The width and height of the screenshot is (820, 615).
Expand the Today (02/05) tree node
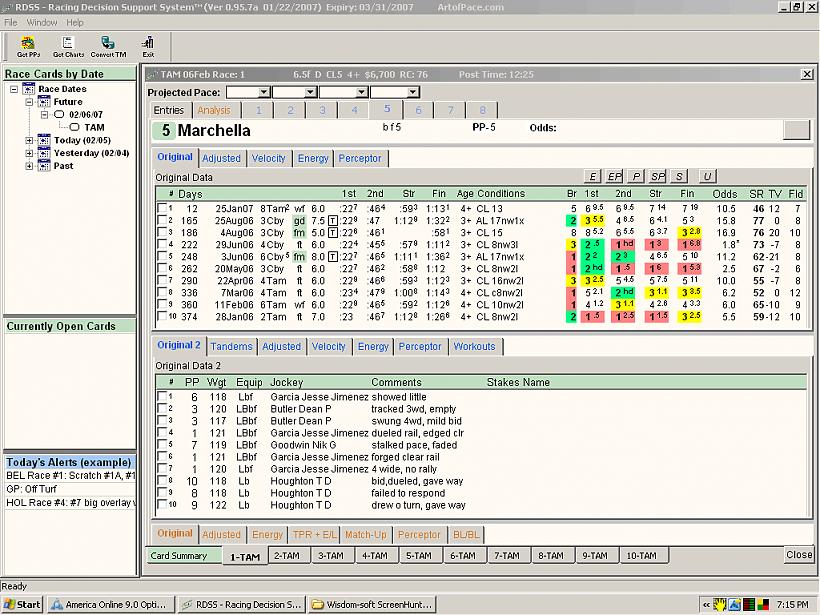(x=29, y=140)
